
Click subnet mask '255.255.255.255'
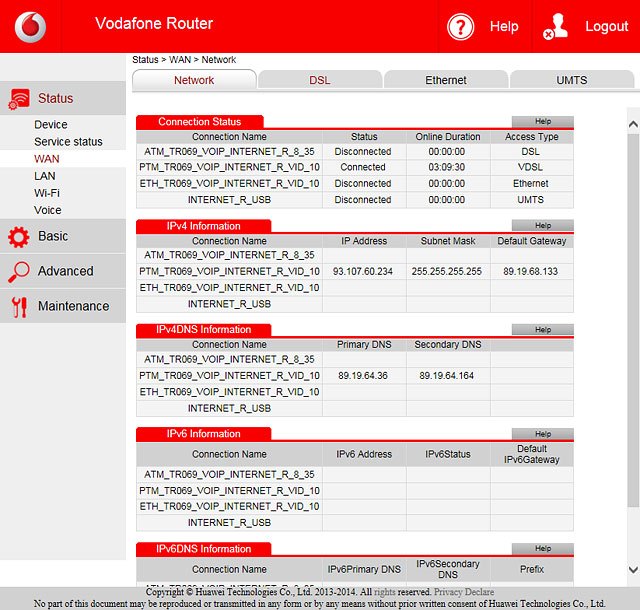(x=447, y=272)
